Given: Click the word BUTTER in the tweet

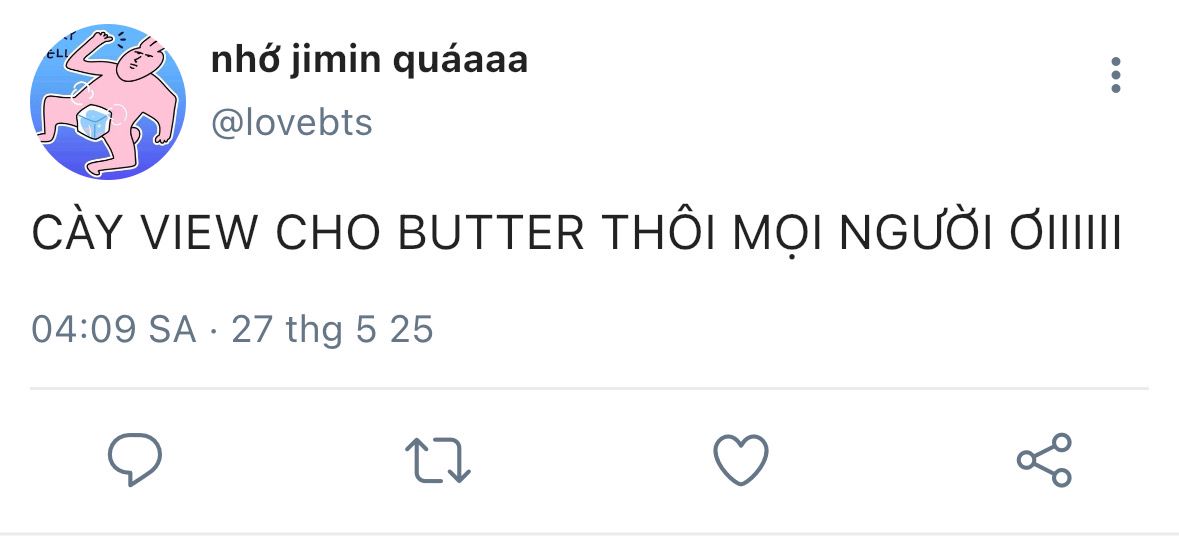Looking at the screenshot, I should coord(490,233).
